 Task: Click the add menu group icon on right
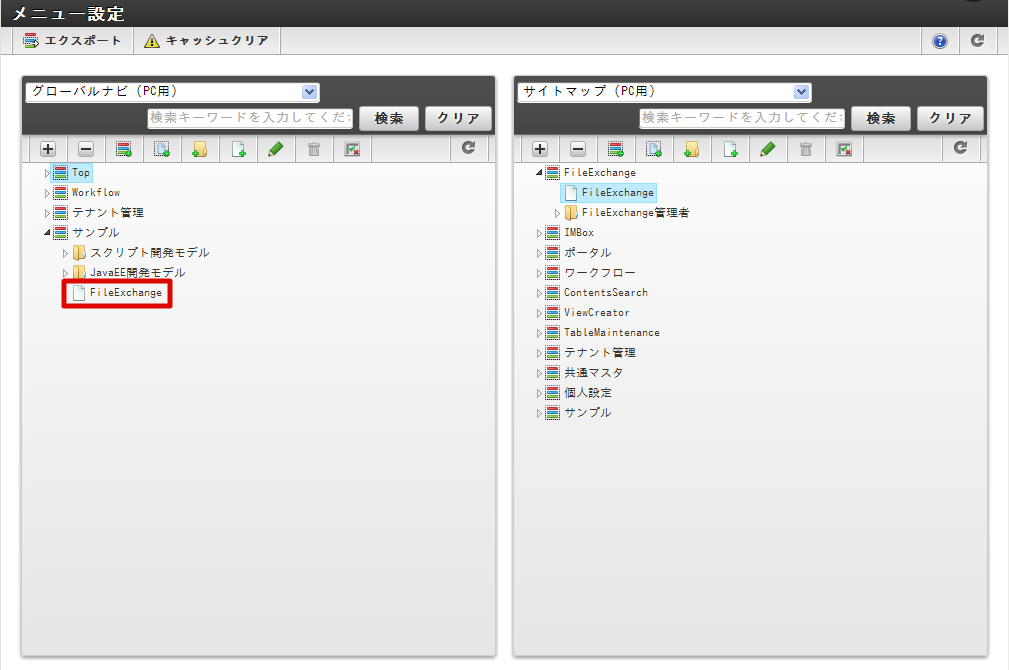615,148
